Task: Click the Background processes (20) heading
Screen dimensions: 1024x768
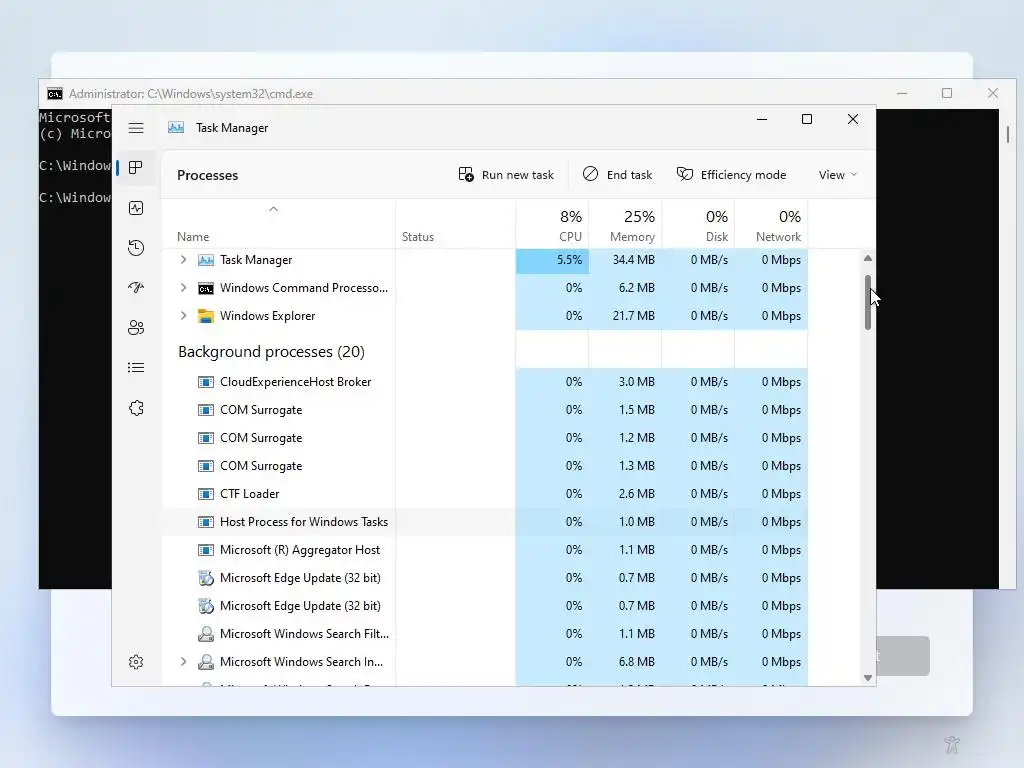Action: point(271,352)
